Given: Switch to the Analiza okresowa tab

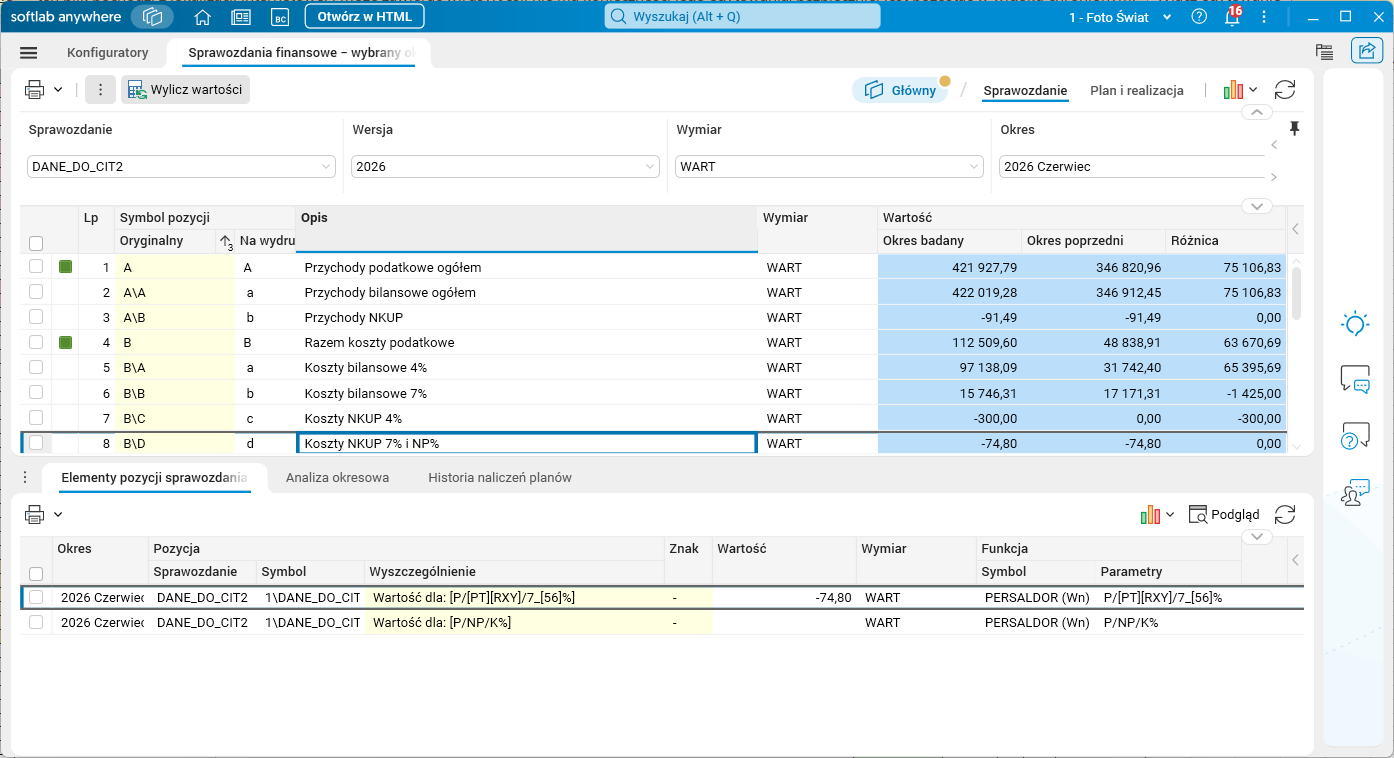Looking at the screenshot, I should coord(337,478).
